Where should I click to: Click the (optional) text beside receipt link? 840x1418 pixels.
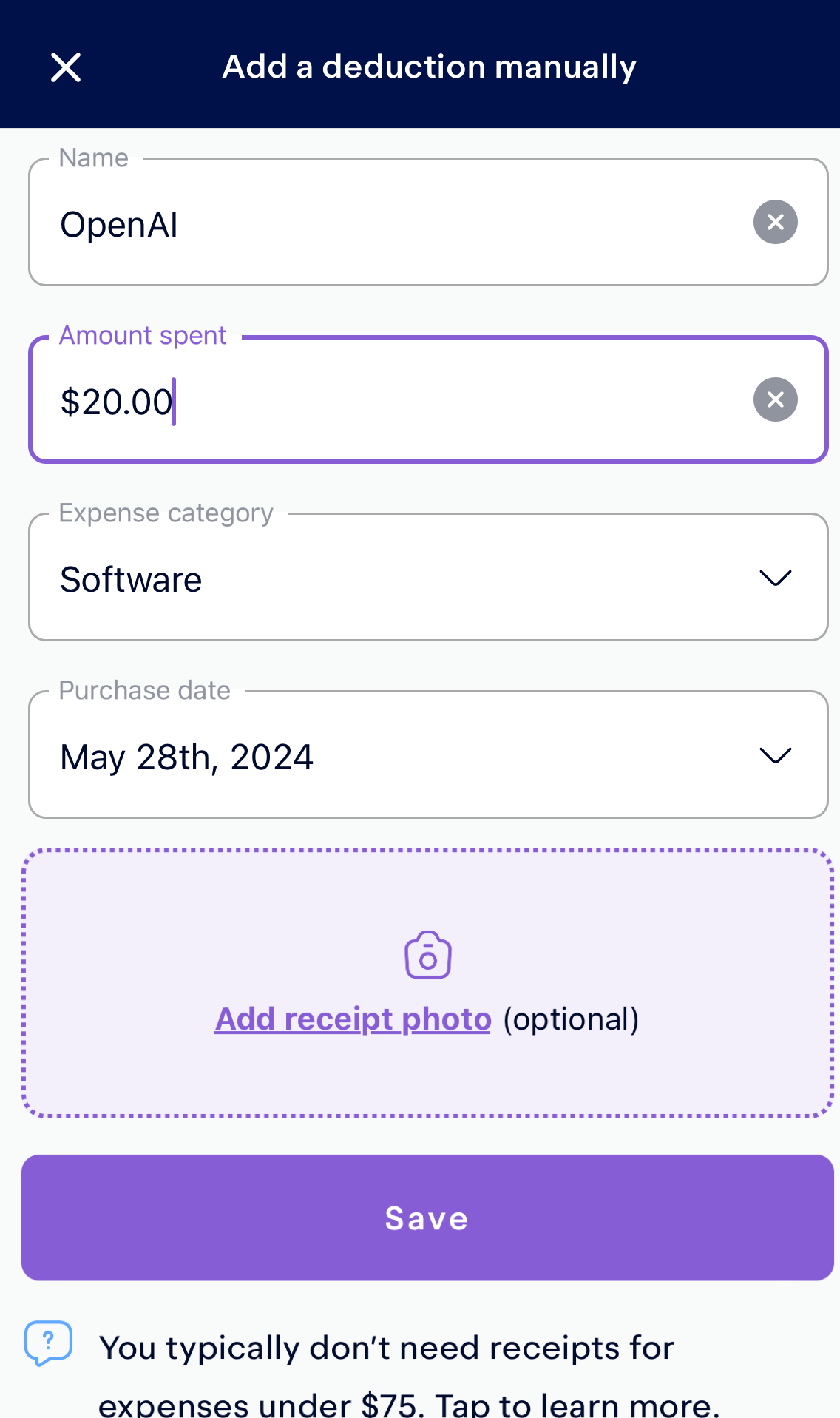[571, 1019]
